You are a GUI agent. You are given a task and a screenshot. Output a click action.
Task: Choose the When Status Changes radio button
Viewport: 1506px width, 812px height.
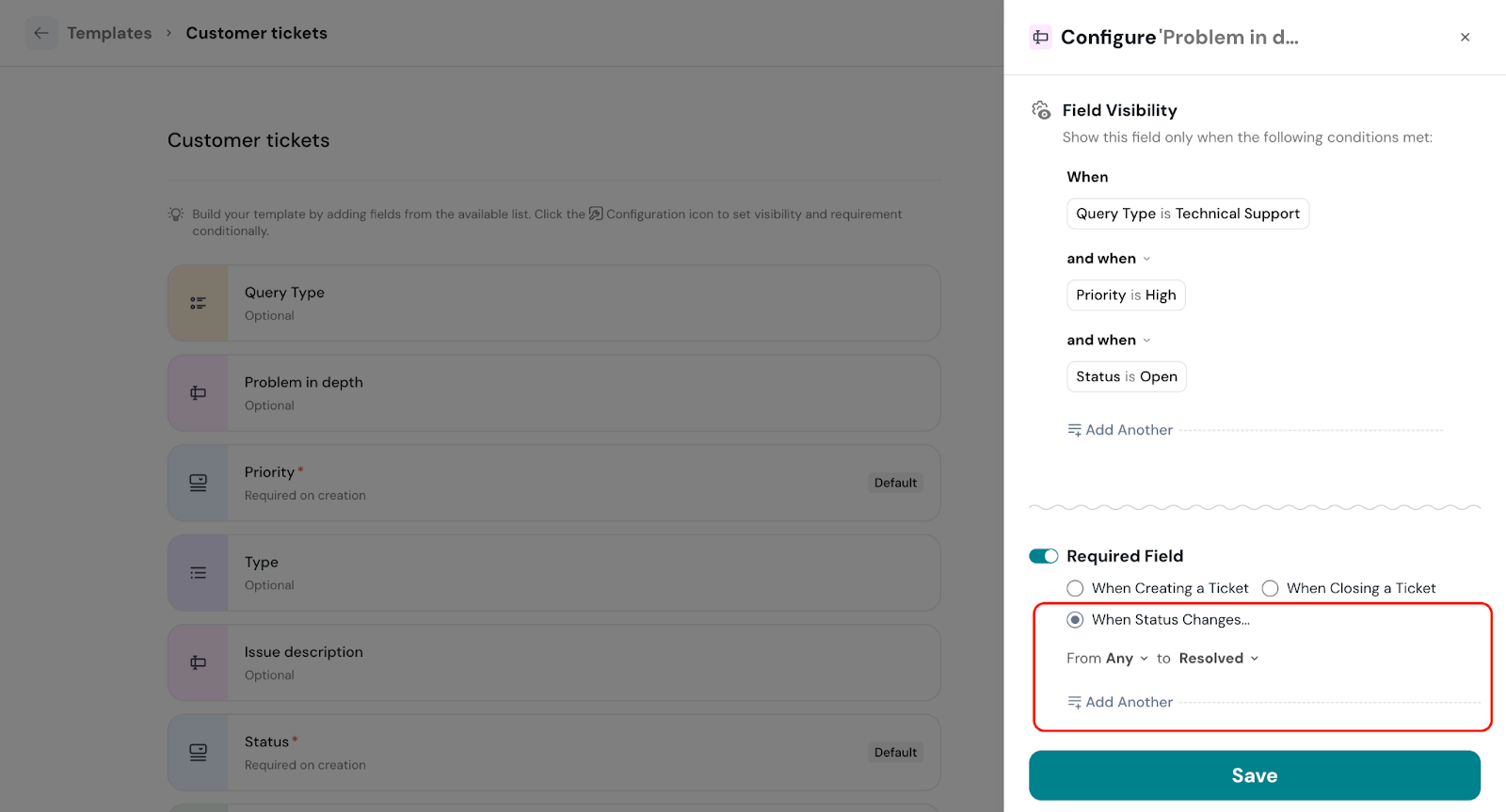pos(1075,620)
